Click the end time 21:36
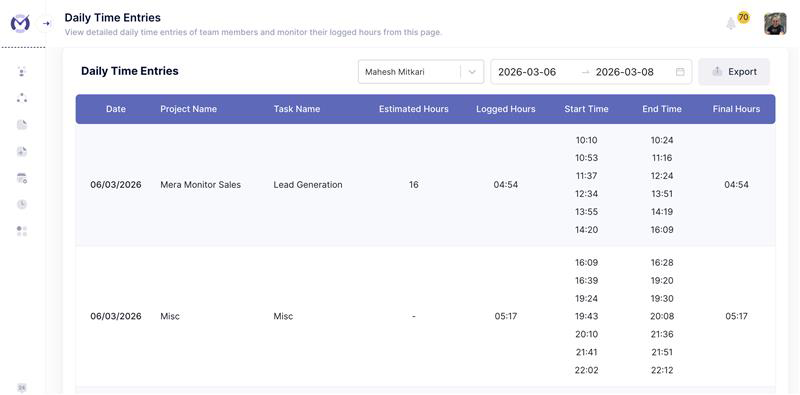This screenshot has height=395, width=800. 662,334
